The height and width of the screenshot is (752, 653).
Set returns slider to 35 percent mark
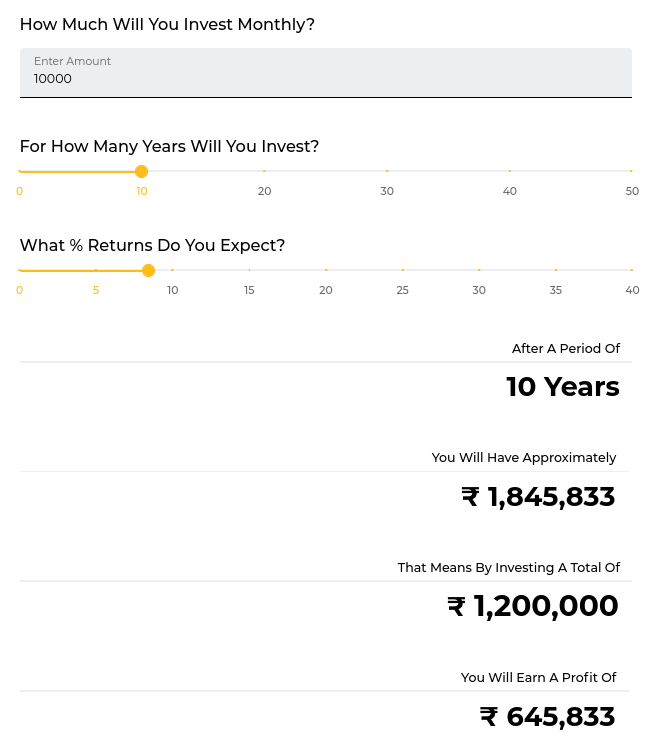[x=555, y=270]
